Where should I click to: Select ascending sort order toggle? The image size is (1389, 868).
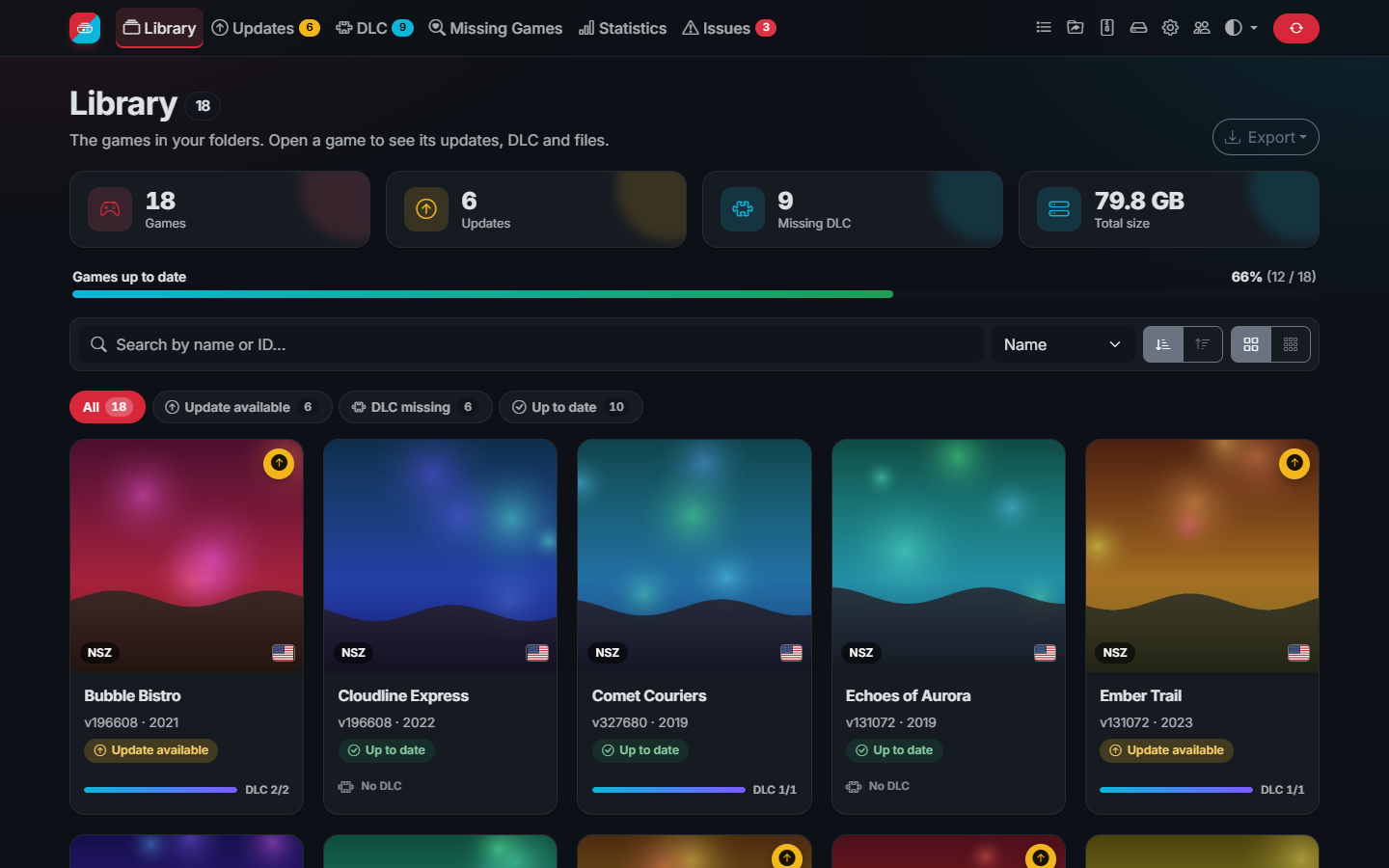point(1163,344)
